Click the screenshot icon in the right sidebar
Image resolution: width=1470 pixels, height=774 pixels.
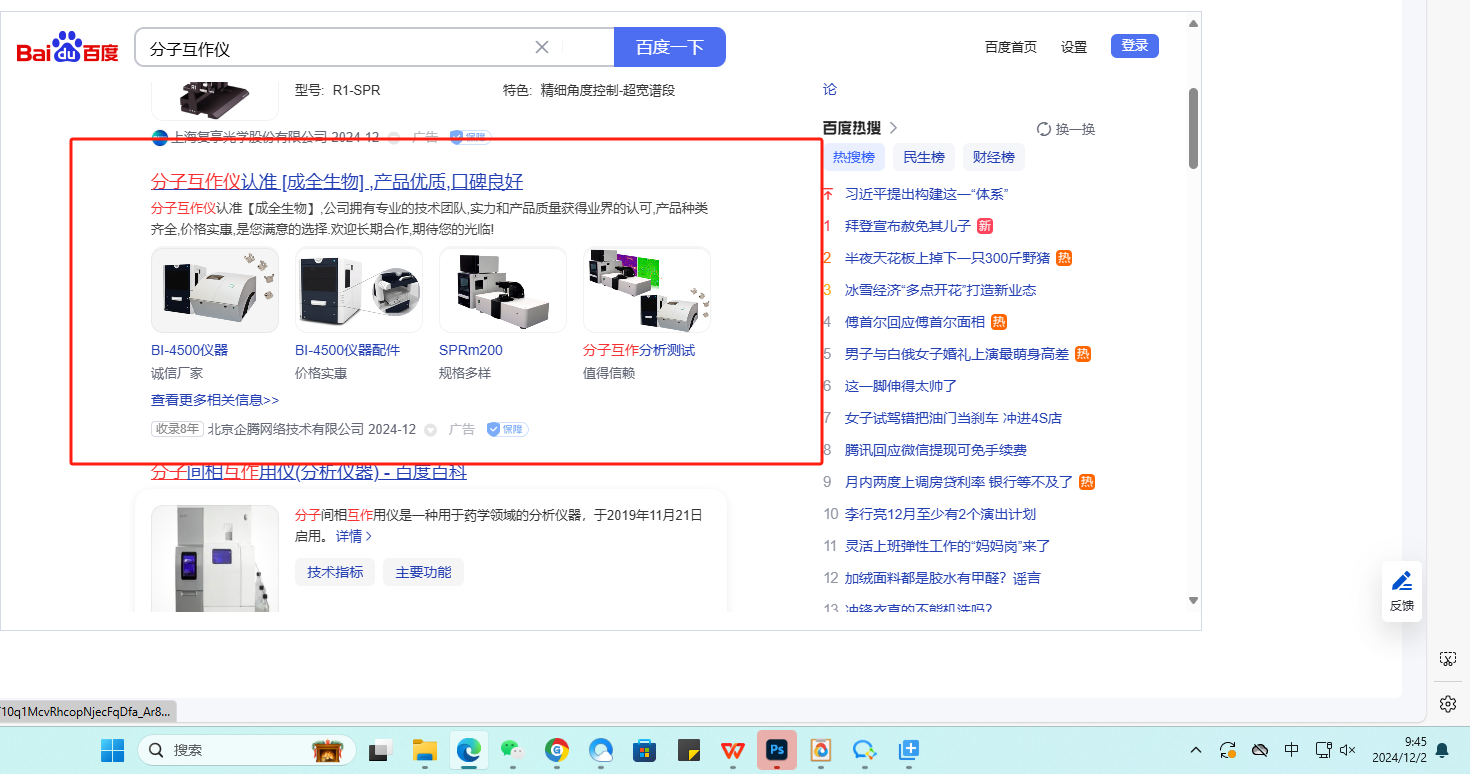pyautogui.click(x=1448, y=658)
